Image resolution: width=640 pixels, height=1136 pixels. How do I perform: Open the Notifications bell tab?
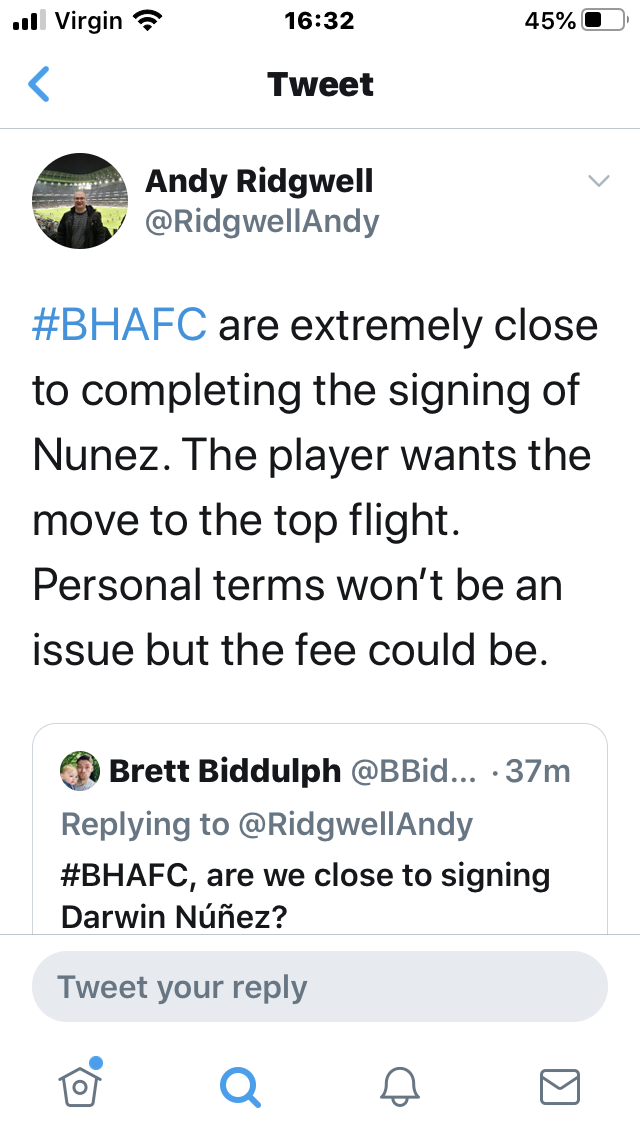point(400,1087)
